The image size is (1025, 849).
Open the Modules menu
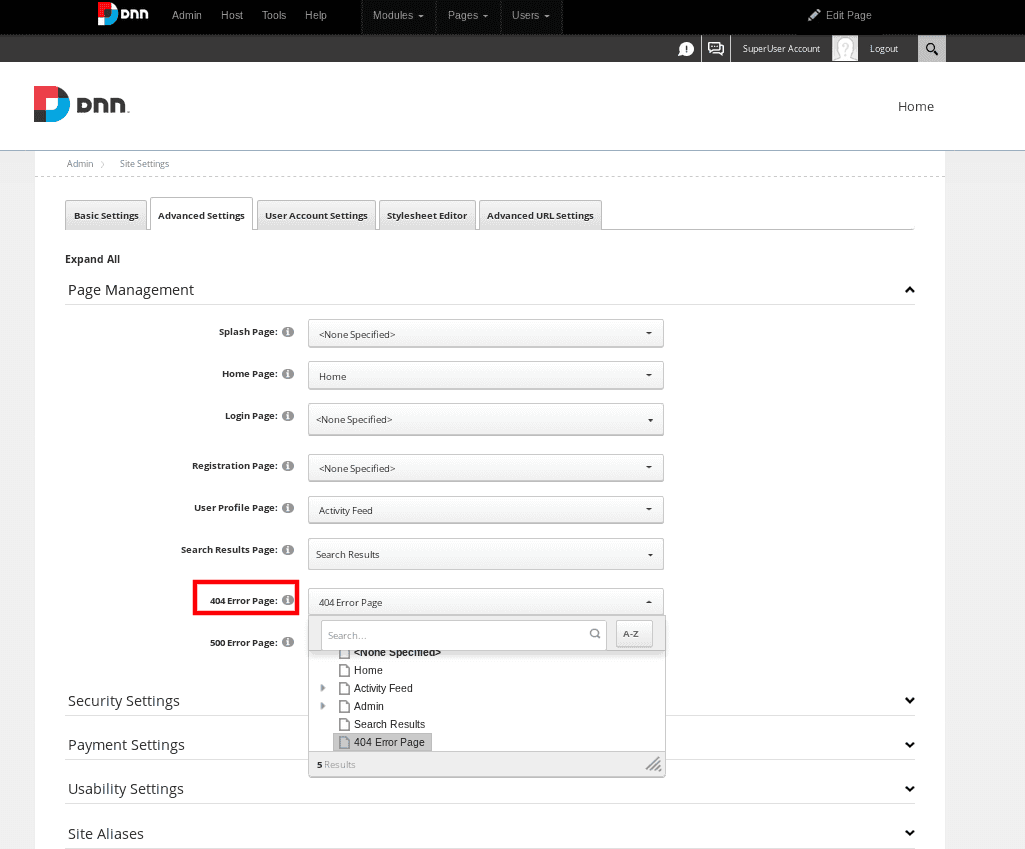click(x=397, y=16)
